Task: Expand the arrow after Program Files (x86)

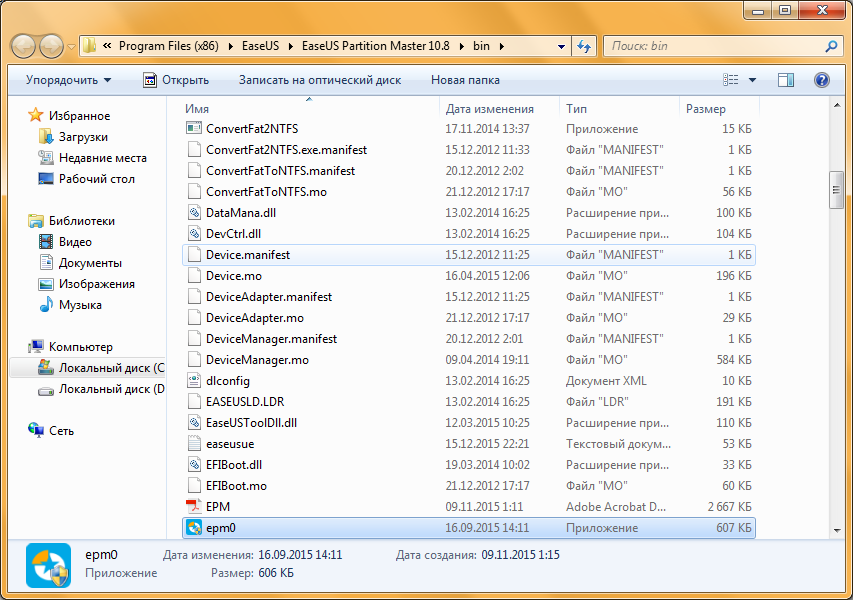Action: click(230, 46)
